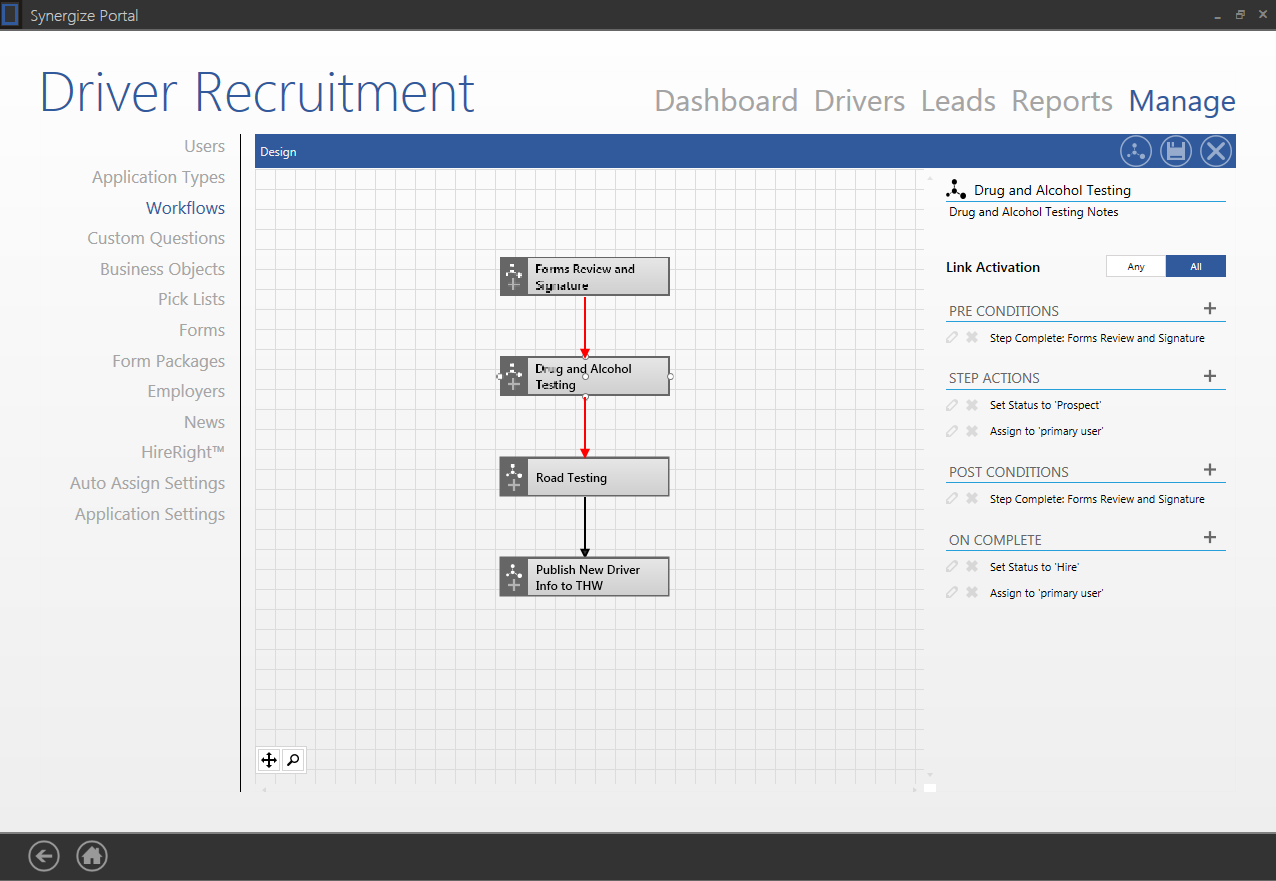Select the pan/move canvas tool
1276x881 pixels.
[x=269, y=760]
